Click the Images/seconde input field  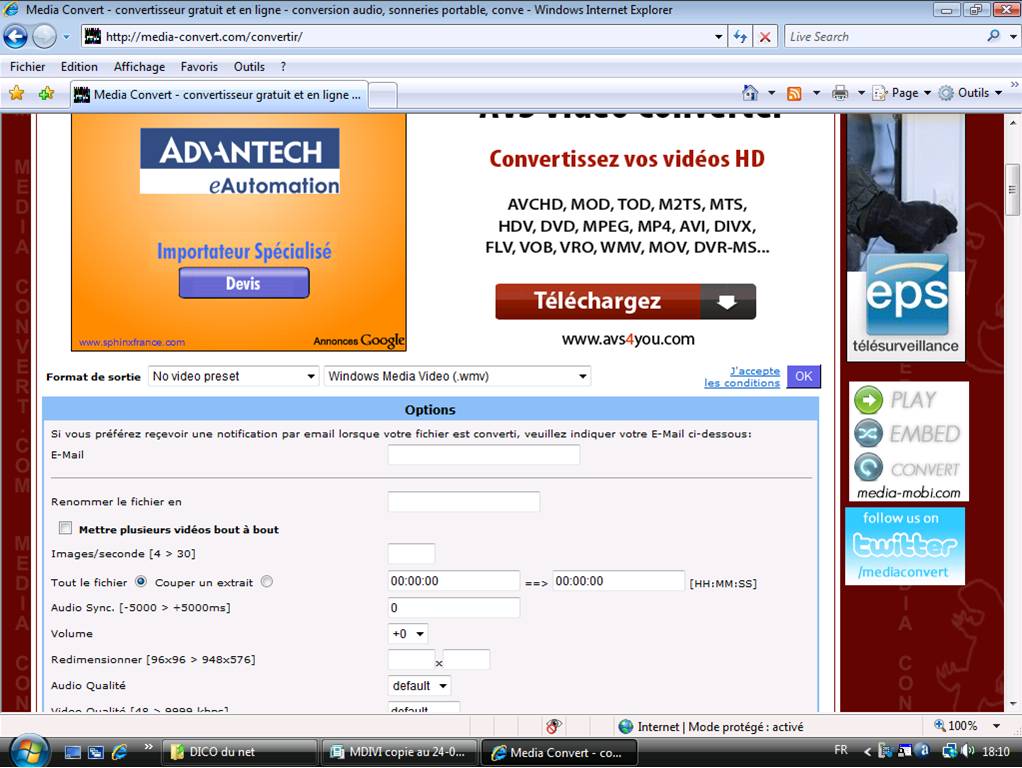click(411, 554)
